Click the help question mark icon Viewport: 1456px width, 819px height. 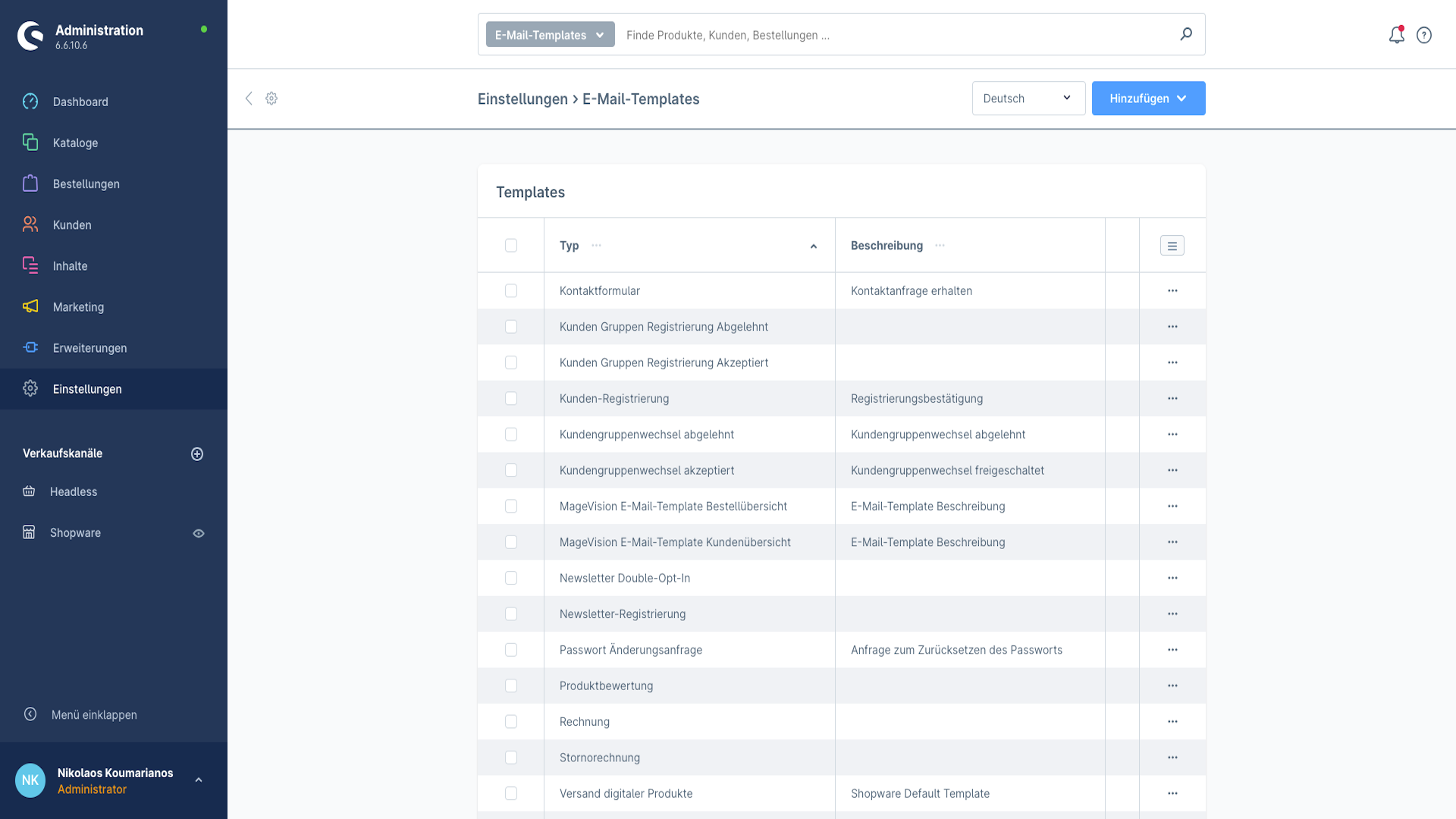pyautogui.click(x=1424, y=35)
